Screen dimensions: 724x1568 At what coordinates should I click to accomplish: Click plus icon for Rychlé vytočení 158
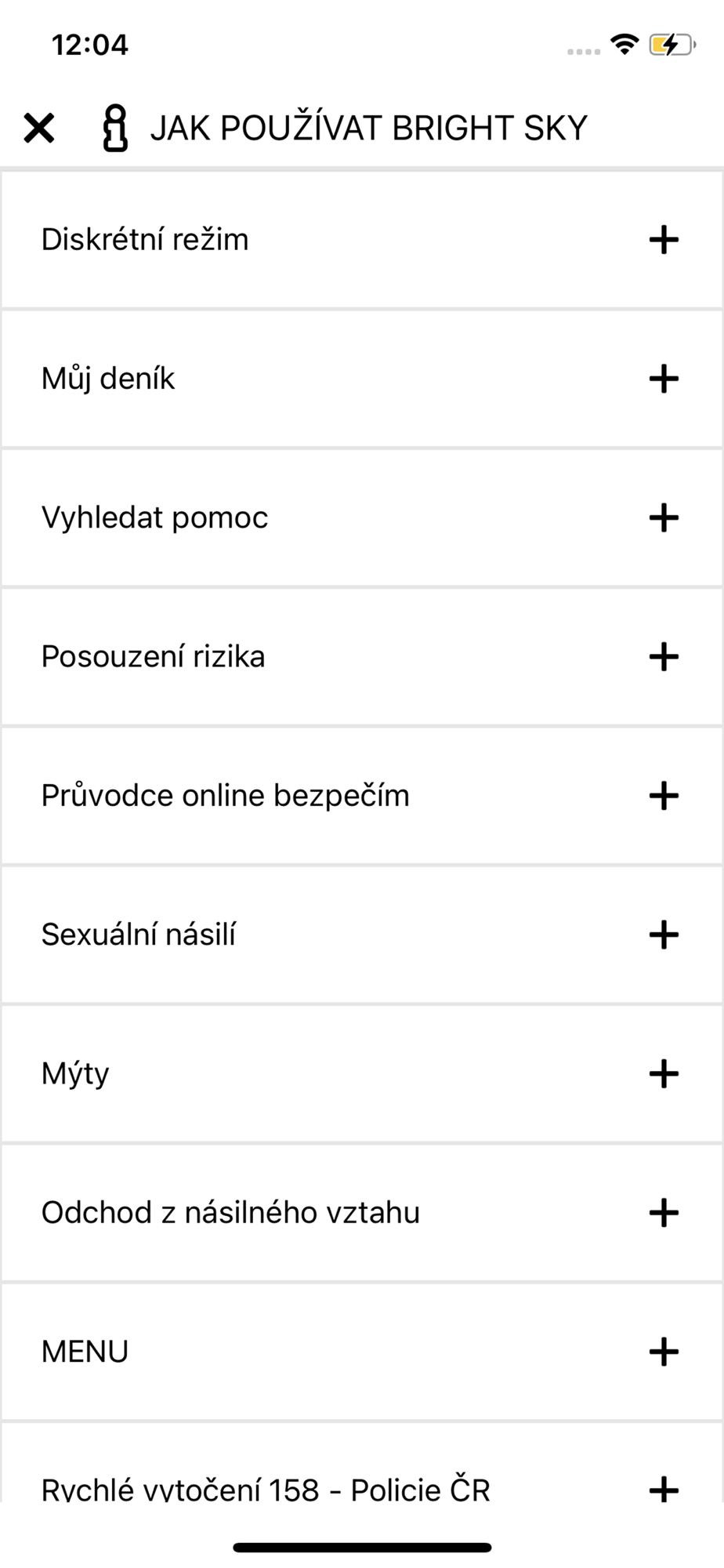click(663, 1489)
